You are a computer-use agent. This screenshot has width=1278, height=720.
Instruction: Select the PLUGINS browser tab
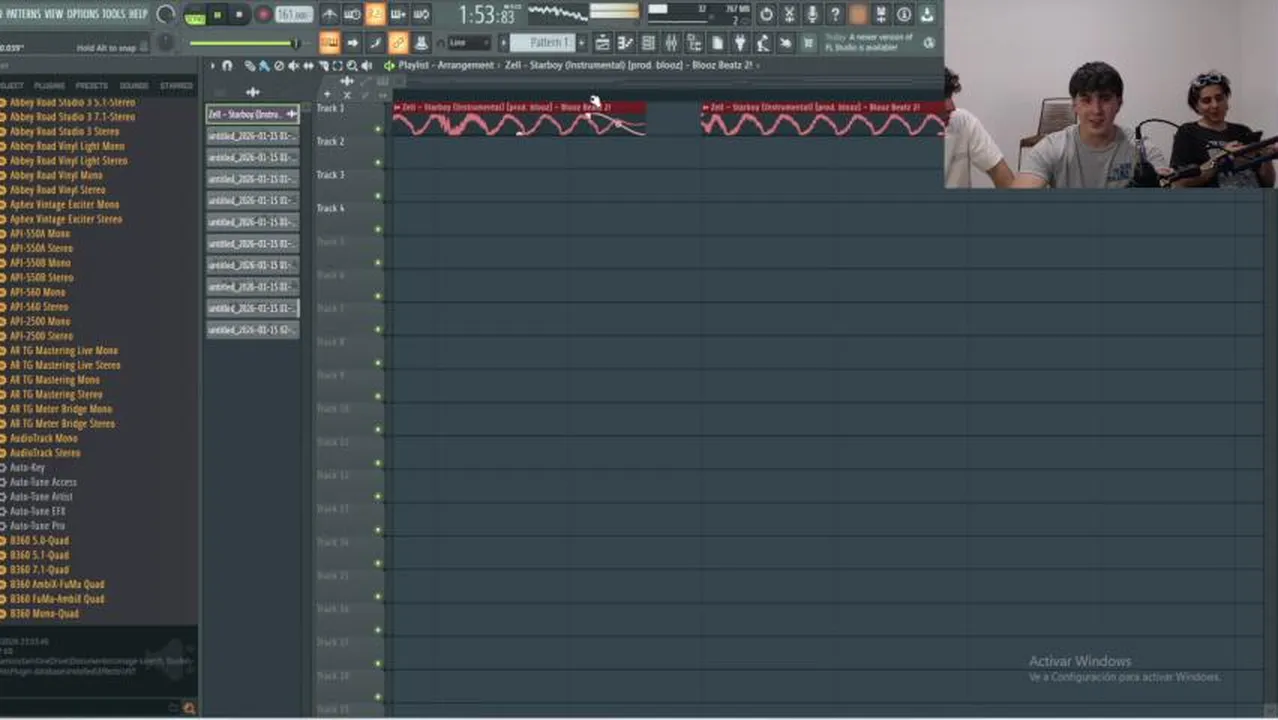point(49,86)
